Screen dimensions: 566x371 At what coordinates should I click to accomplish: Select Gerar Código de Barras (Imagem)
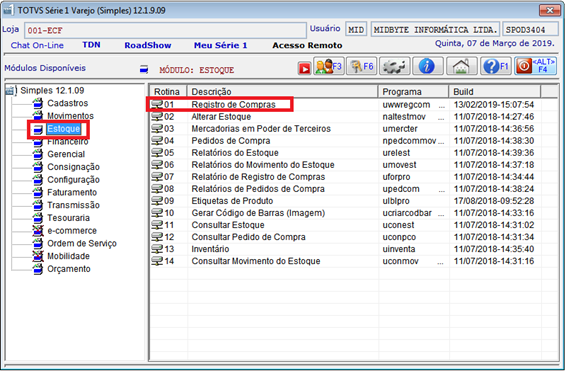258,213
